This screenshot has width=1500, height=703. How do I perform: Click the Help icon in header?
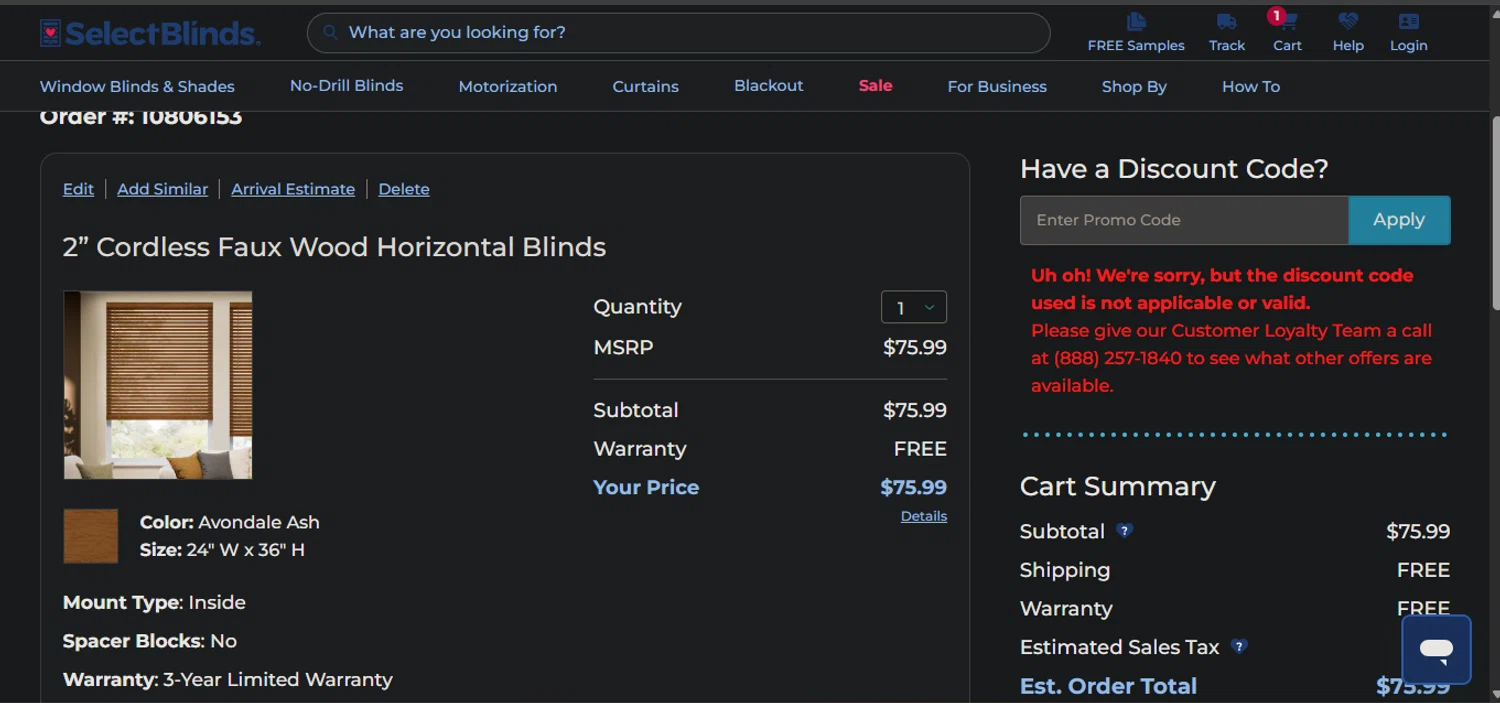[1348, 22]
